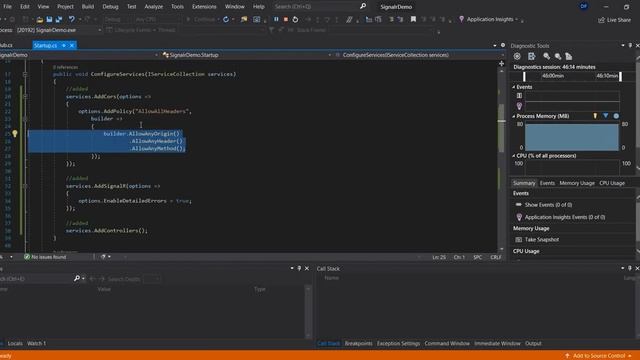
Task: Click the split editor icon above scrollbar
Action: [501, 63]
